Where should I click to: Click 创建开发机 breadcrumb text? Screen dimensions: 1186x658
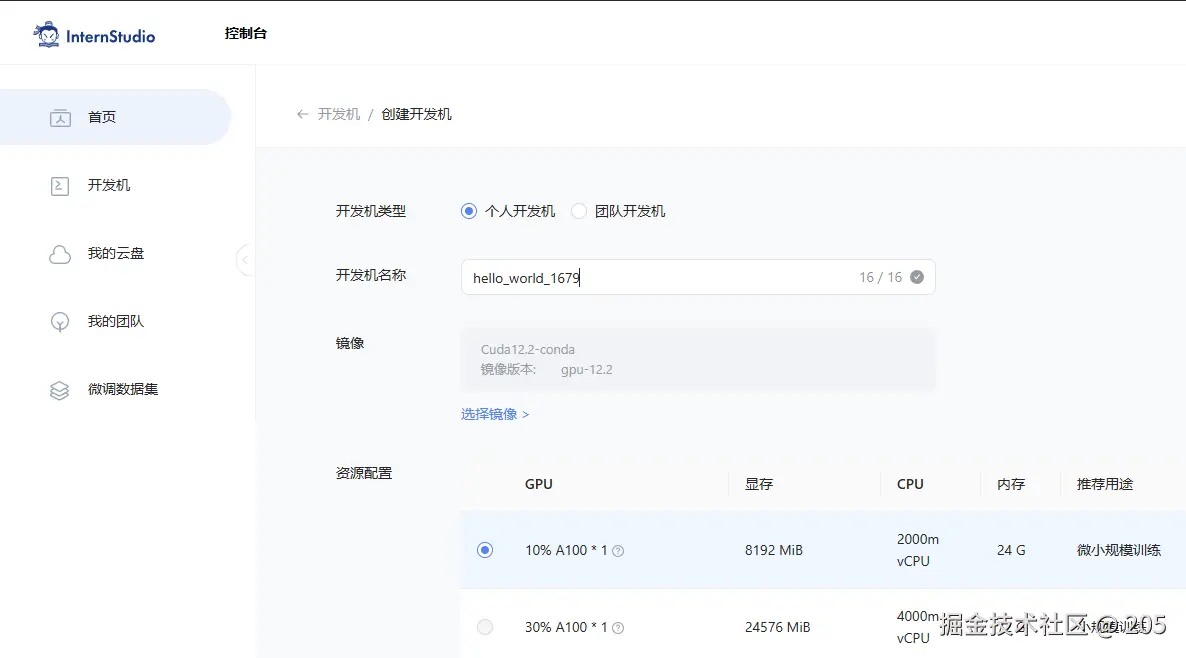(x=416, y=114)
